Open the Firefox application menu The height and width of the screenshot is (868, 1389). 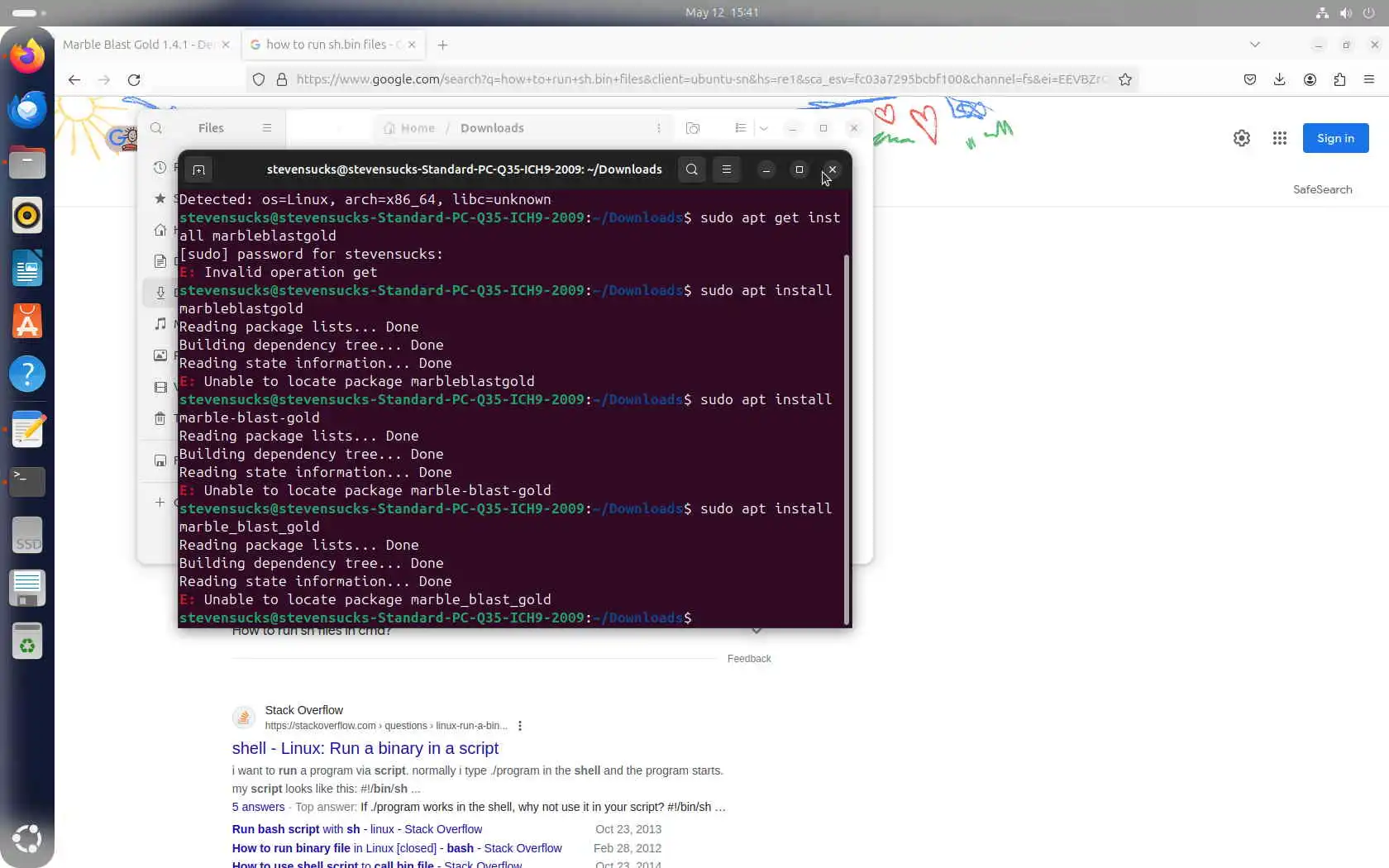coord(1369,79)
